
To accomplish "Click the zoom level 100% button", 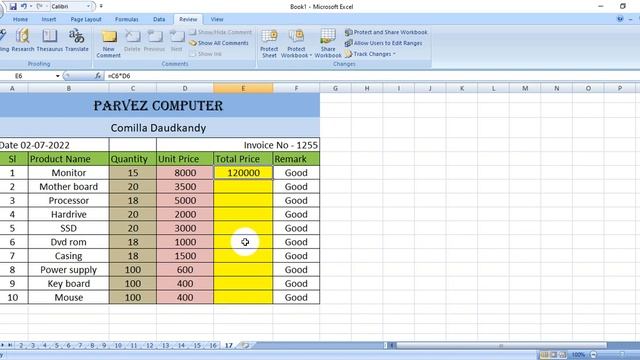I will point(578,355).
